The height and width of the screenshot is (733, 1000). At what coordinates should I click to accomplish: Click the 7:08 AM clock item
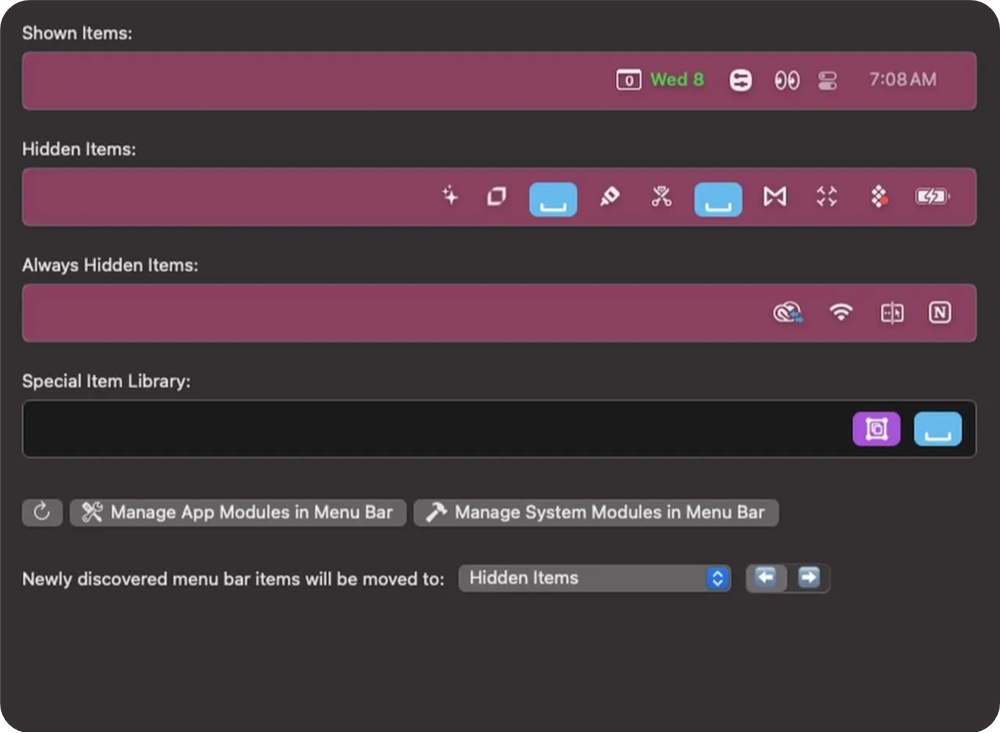(902, 80)
